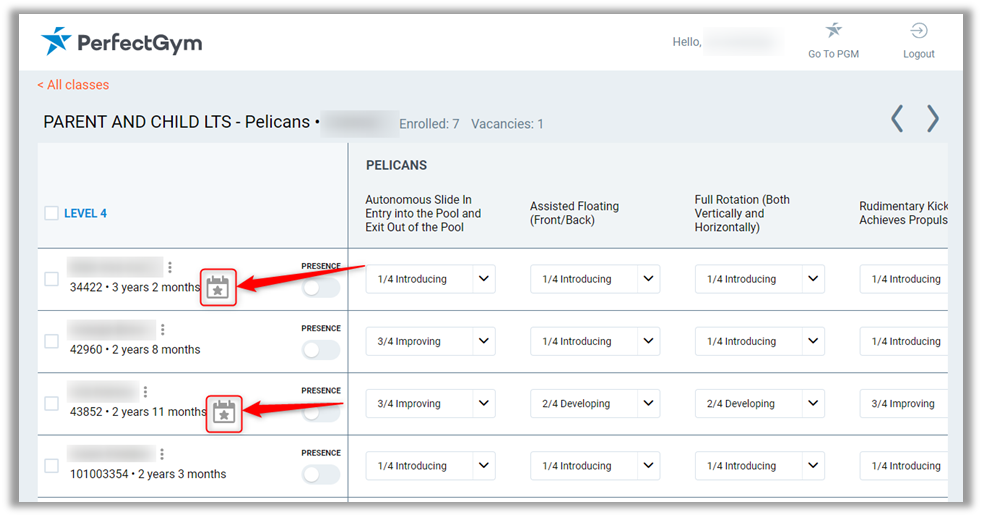Image resolution: width=983 pixels, height=517 pixels.
Task: Return to All classes link
Action: 73,85
